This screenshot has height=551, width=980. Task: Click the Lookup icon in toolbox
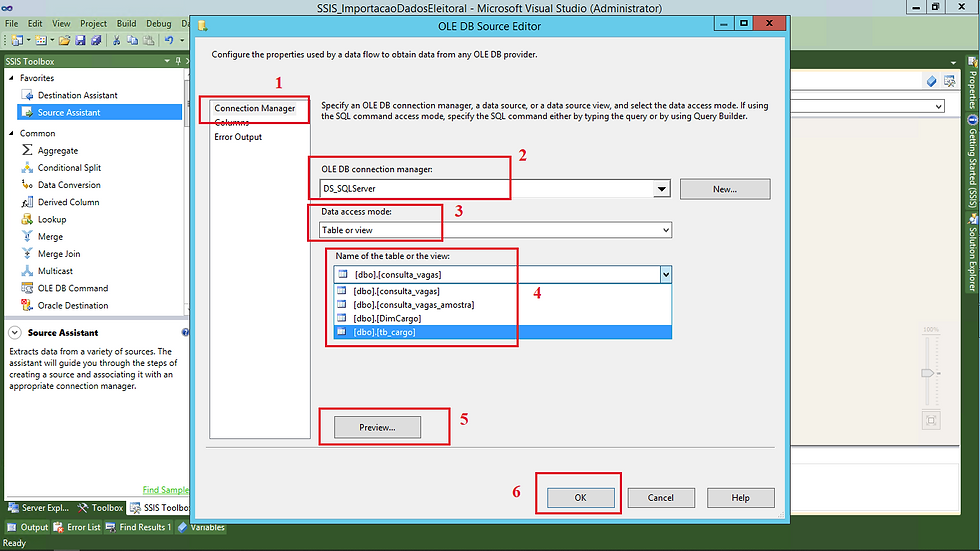pos(27,219)
